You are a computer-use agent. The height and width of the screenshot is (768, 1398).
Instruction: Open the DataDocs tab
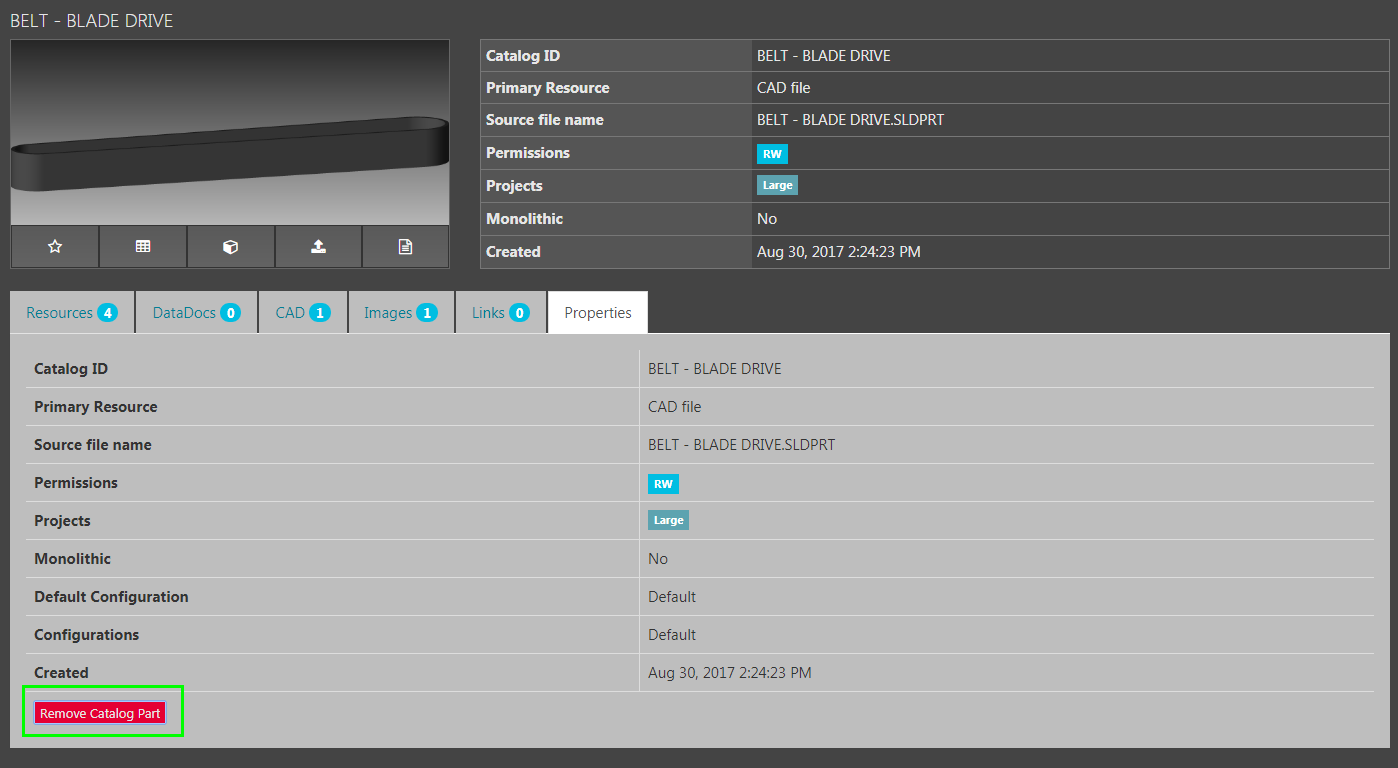[x=196, y=313]
